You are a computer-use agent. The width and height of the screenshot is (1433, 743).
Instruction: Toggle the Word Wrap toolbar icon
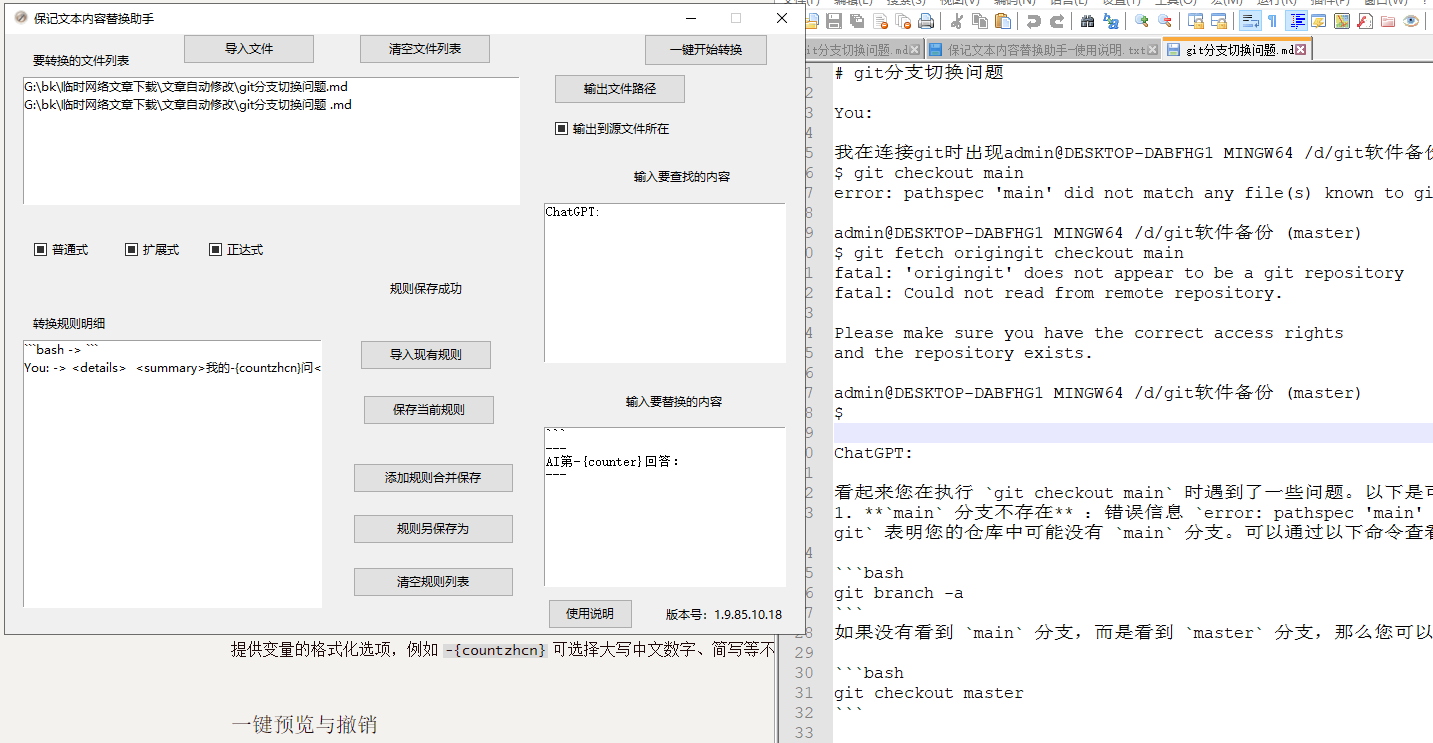[1249, 21]
